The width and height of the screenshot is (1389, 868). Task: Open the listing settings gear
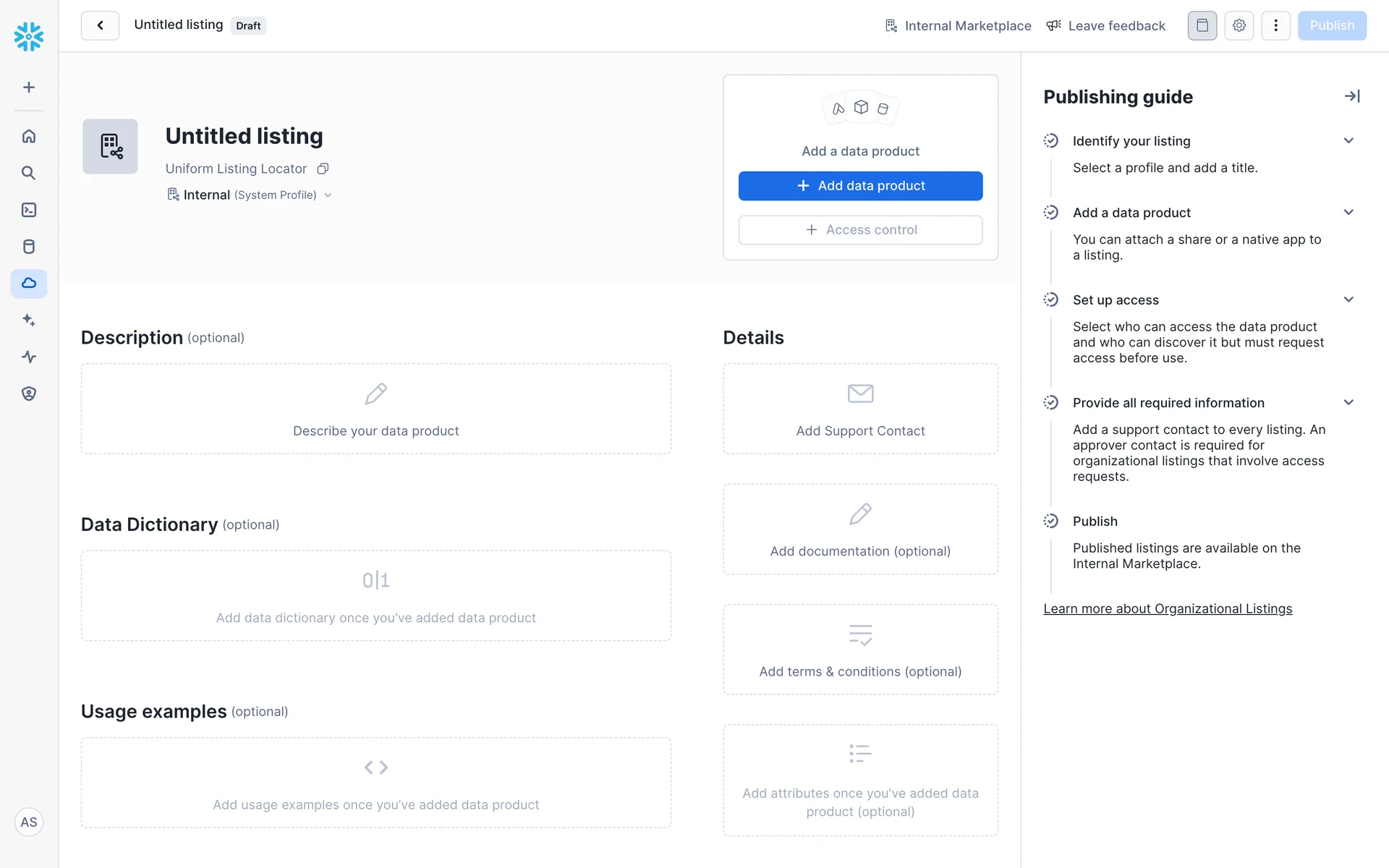pyautogui.click(x=1239, y=26)
